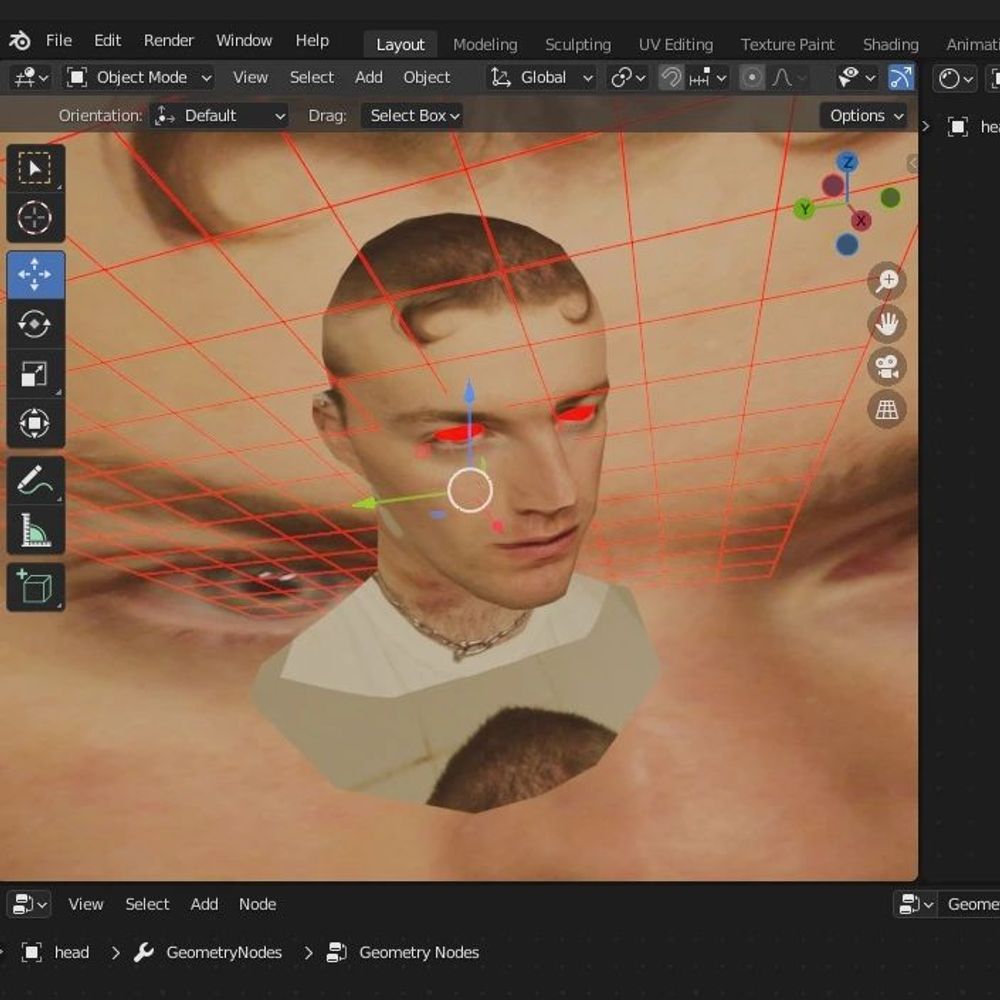Switch to the Rotate tool

tap(35, 324)
